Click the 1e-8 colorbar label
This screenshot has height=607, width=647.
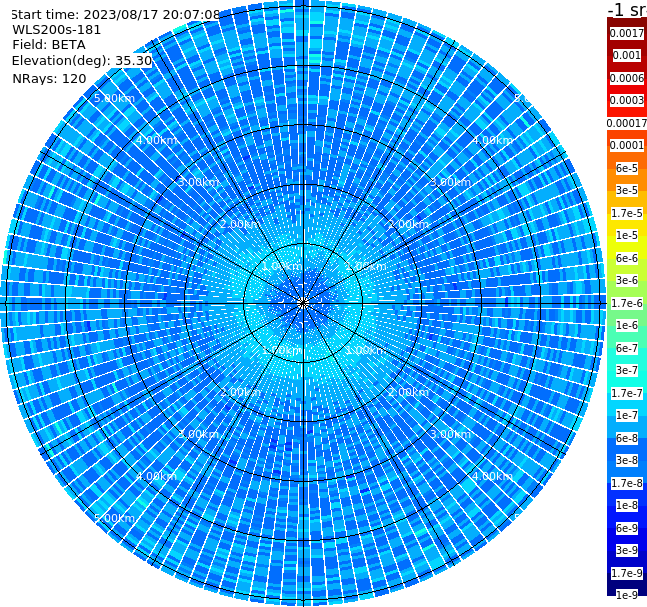click(627, 505)
